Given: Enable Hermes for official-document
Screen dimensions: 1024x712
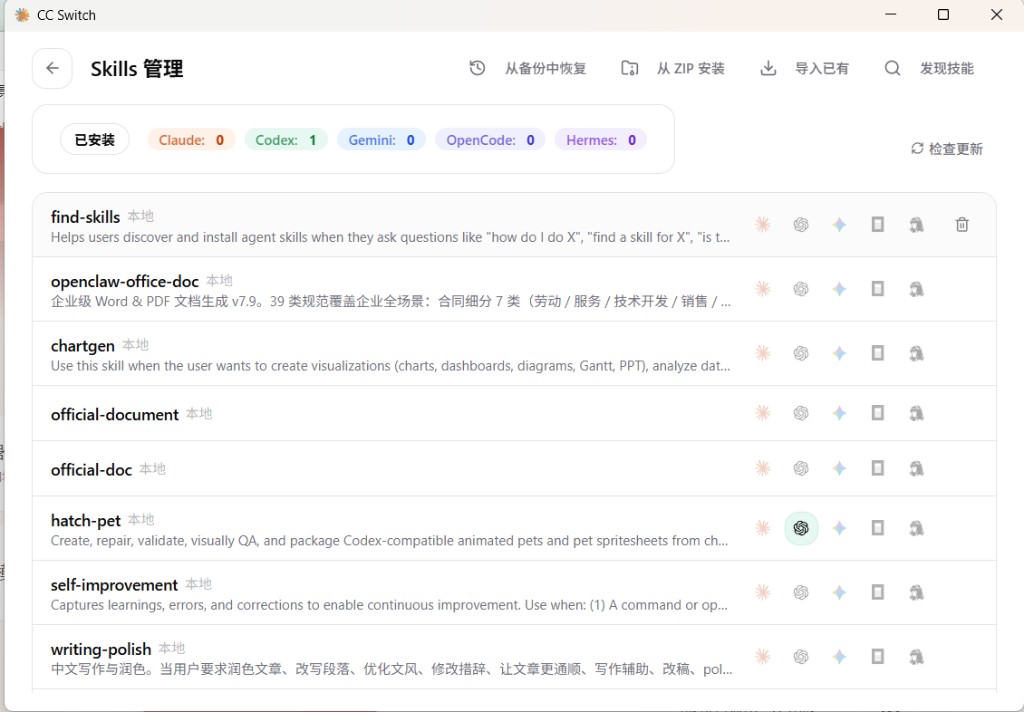Looking at the screenshot, I should (916, 413).
